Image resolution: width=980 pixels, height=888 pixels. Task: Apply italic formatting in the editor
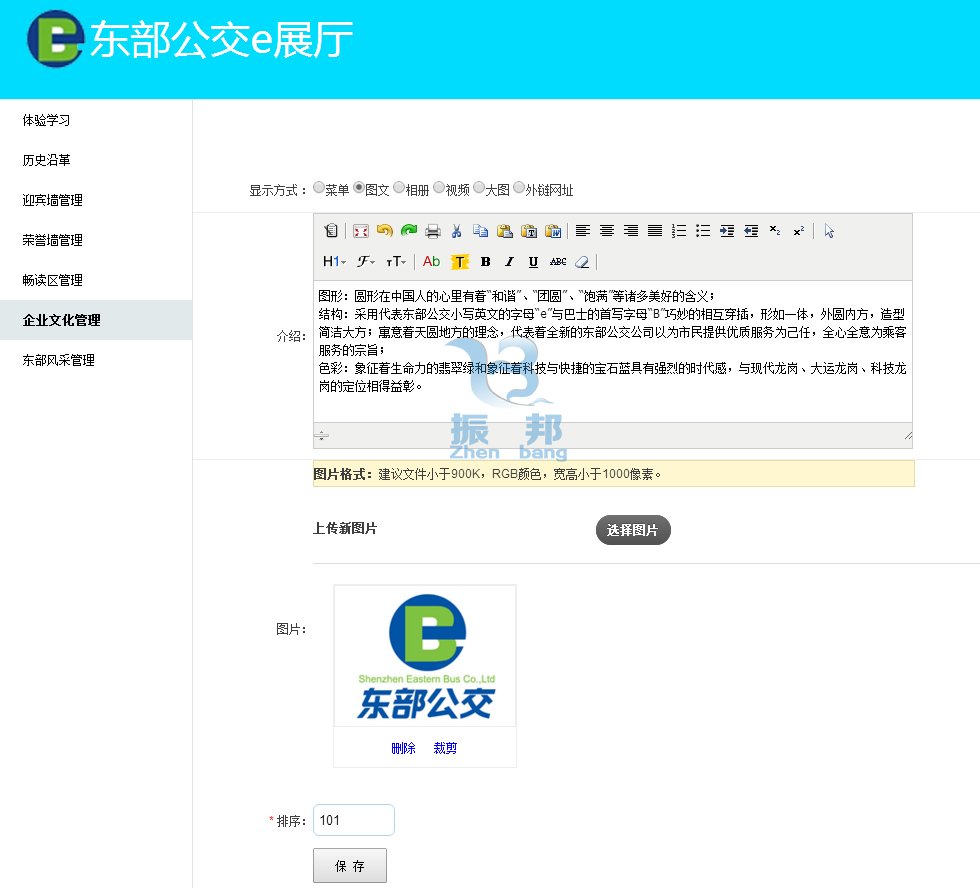click(509, 262)
